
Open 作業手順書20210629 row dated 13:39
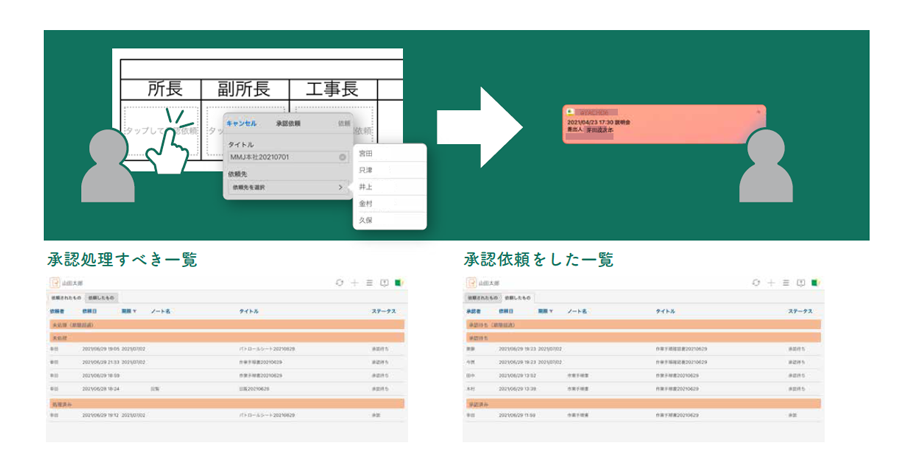[x=644, y=389]
